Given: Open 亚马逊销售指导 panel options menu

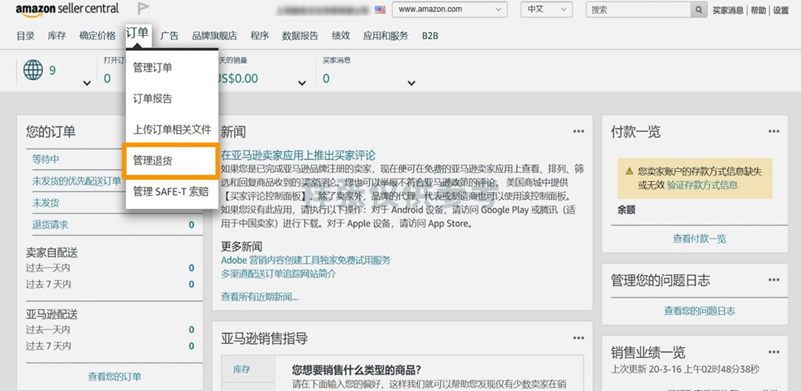Looking at the screenshot, I should click(x=578, y=338).
